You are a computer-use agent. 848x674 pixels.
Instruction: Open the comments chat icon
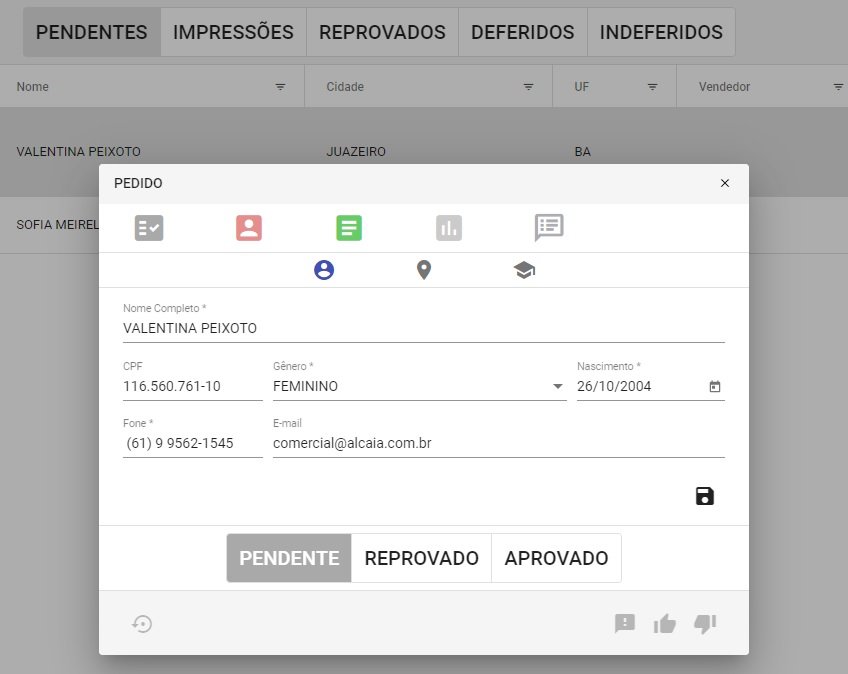549,227
